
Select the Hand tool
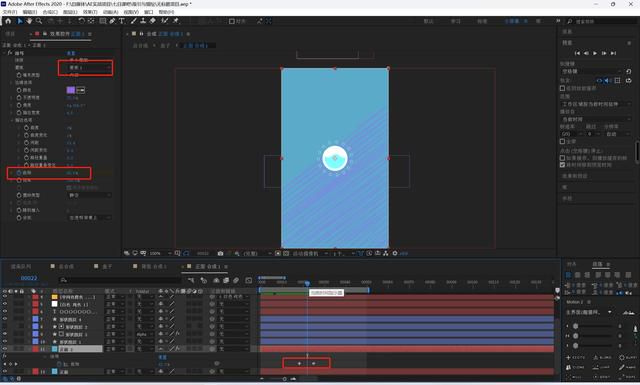point(29,21)
